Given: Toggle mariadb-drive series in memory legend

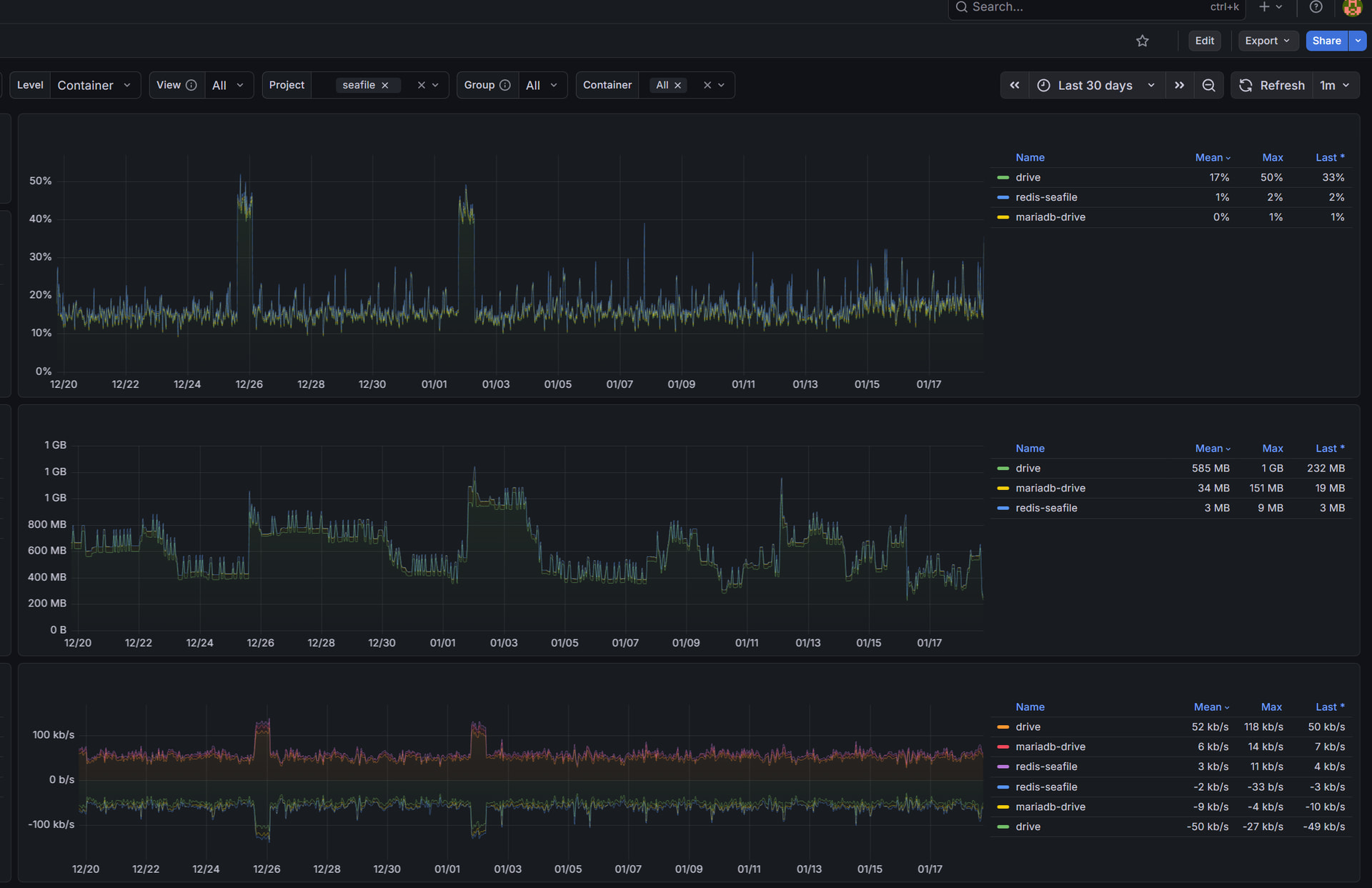Looking at the screenshot, I should (x=1050, y=488).
